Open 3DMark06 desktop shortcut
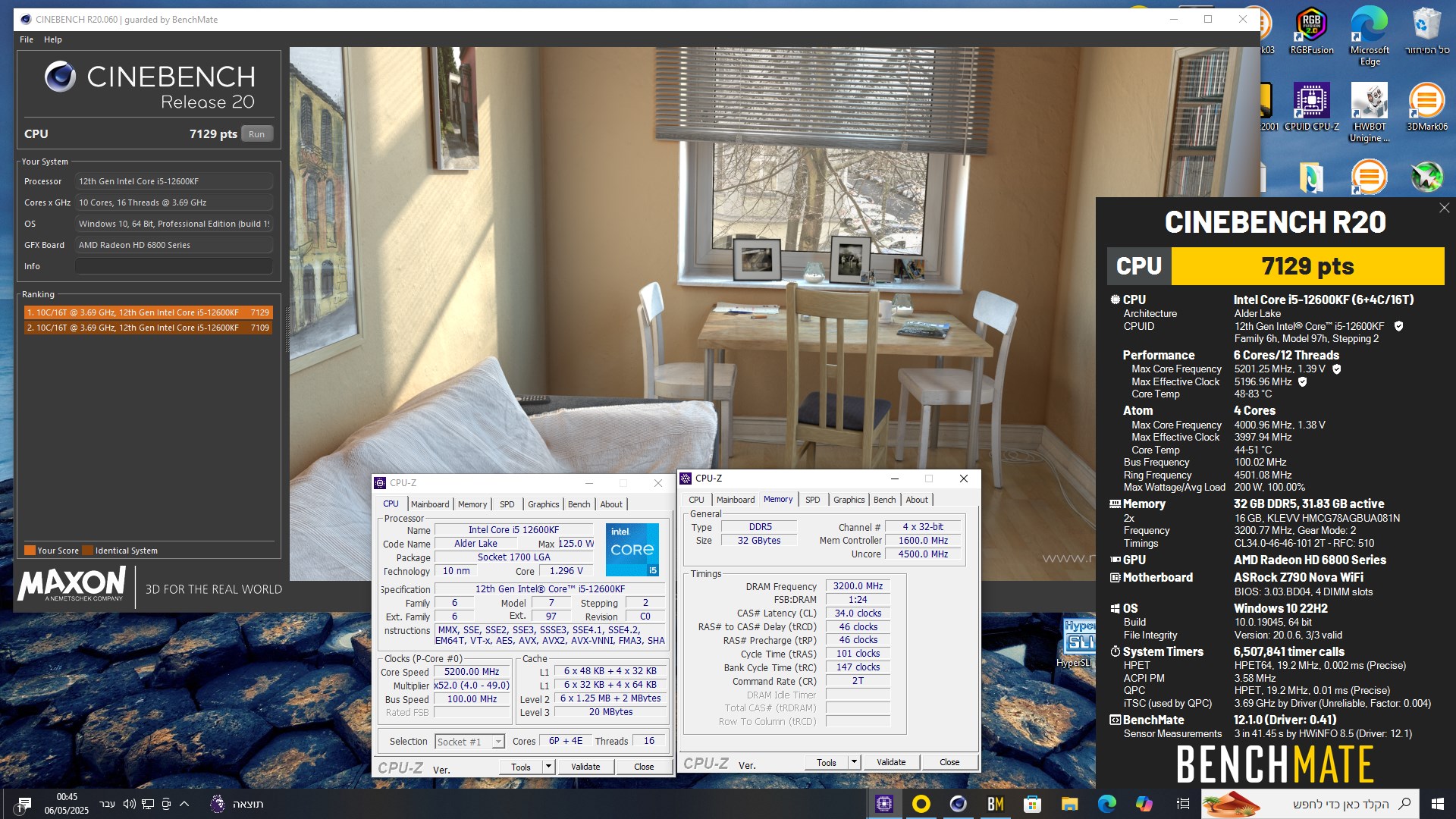The width and height of the screenshot is (1456, 819). click(1426, 108)
